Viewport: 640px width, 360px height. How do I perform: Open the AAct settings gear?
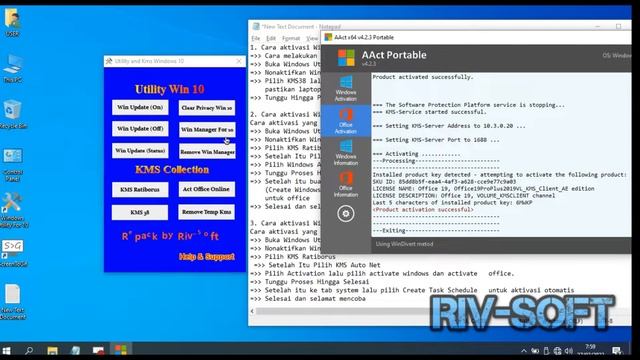pos(346,214)
